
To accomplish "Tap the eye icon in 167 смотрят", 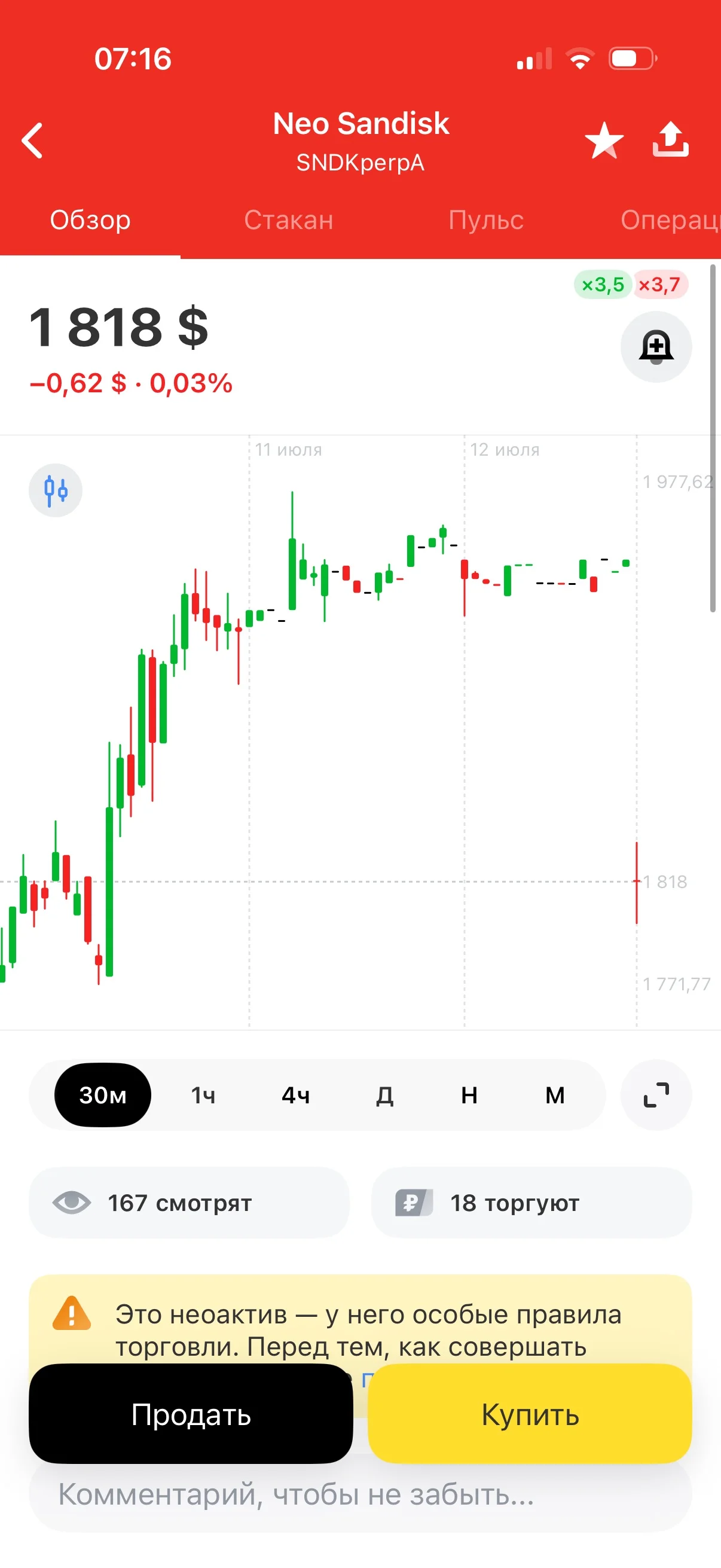I will (x=72, y=1202).
